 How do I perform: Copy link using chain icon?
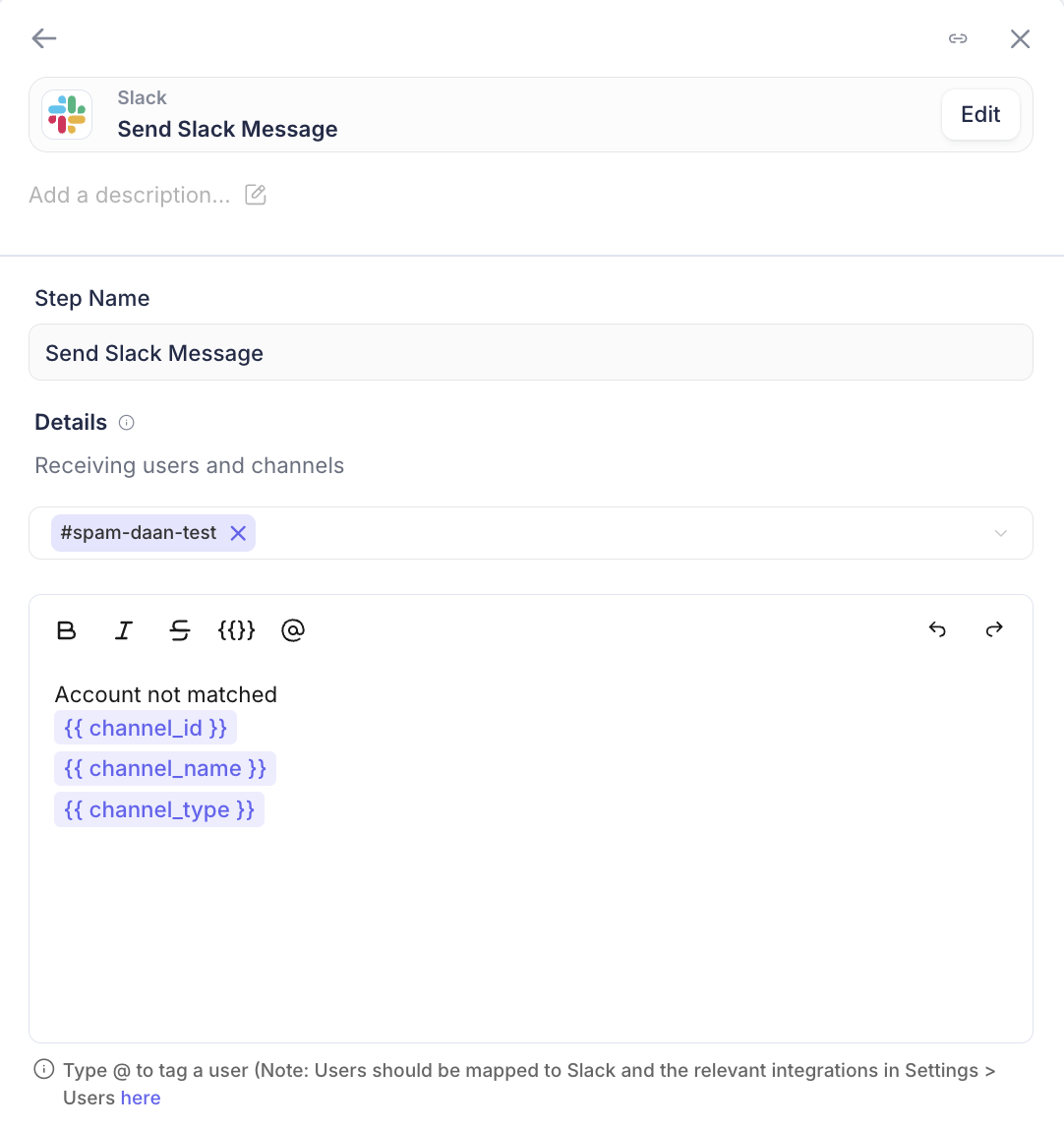click(x=958, y=38)
